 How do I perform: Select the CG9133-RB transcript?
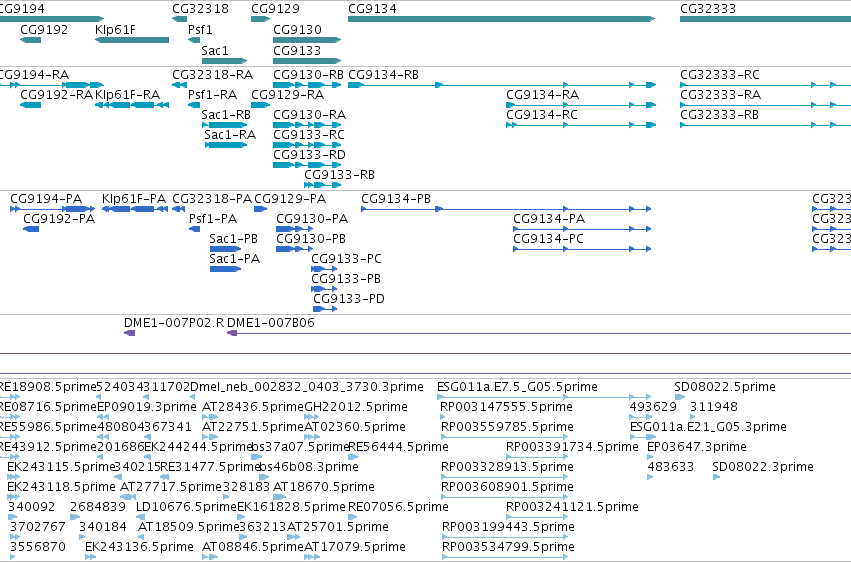point(322,186)
